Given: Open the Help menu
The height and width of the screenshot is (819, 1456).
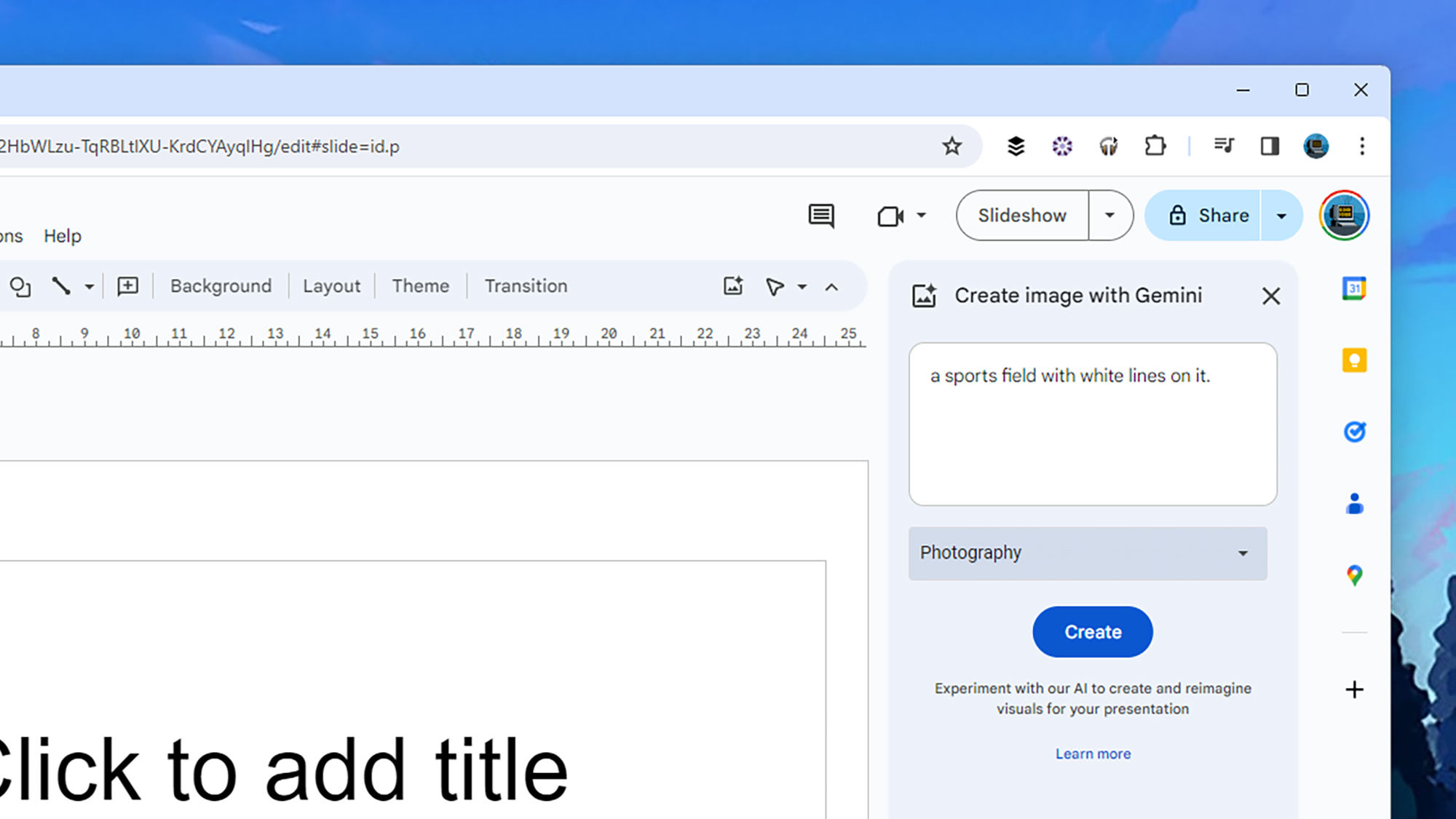Looking at the screenshot, I should [x=63, y=236].
